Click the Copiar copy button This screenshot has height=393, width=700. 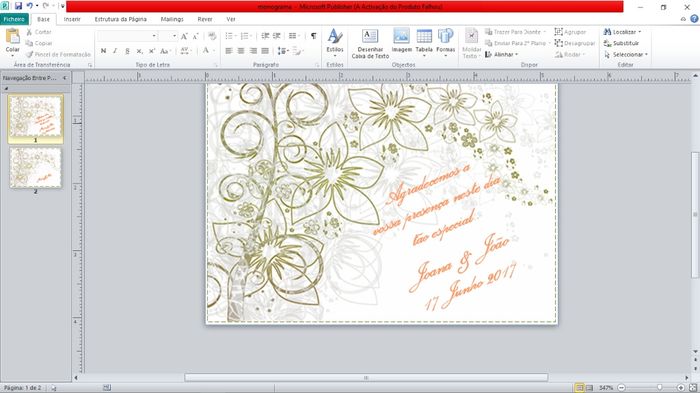[x=39, y=43]
